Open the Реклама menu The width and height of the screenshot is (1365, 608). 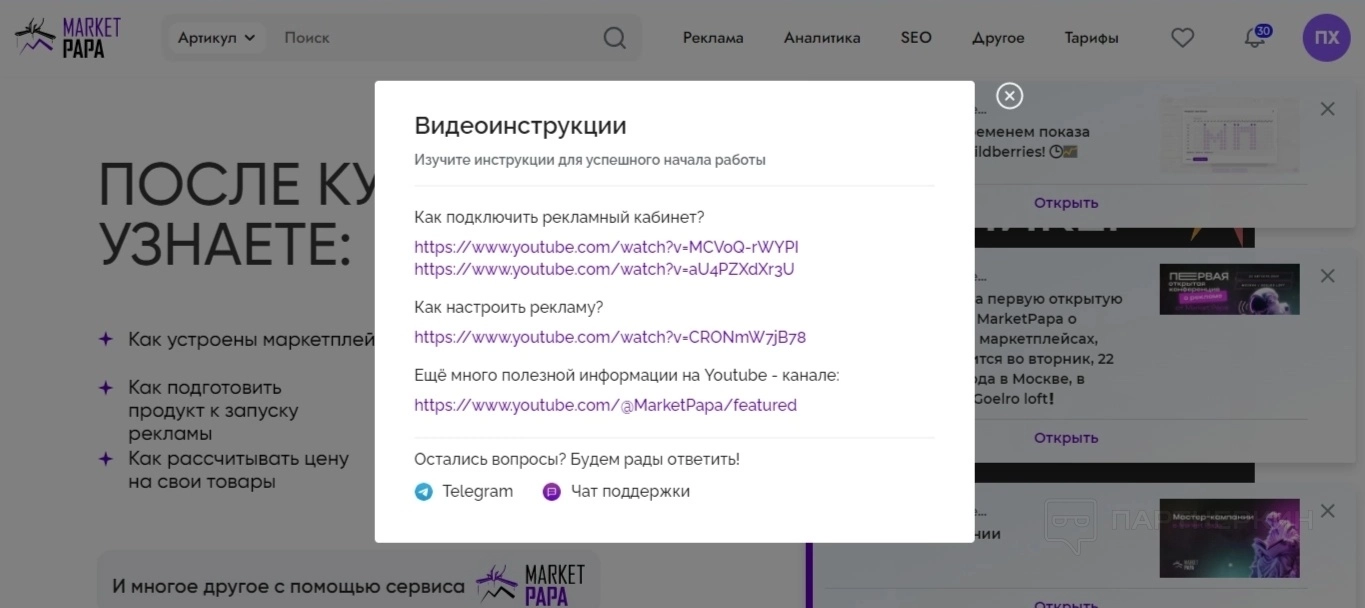(713, 38)
